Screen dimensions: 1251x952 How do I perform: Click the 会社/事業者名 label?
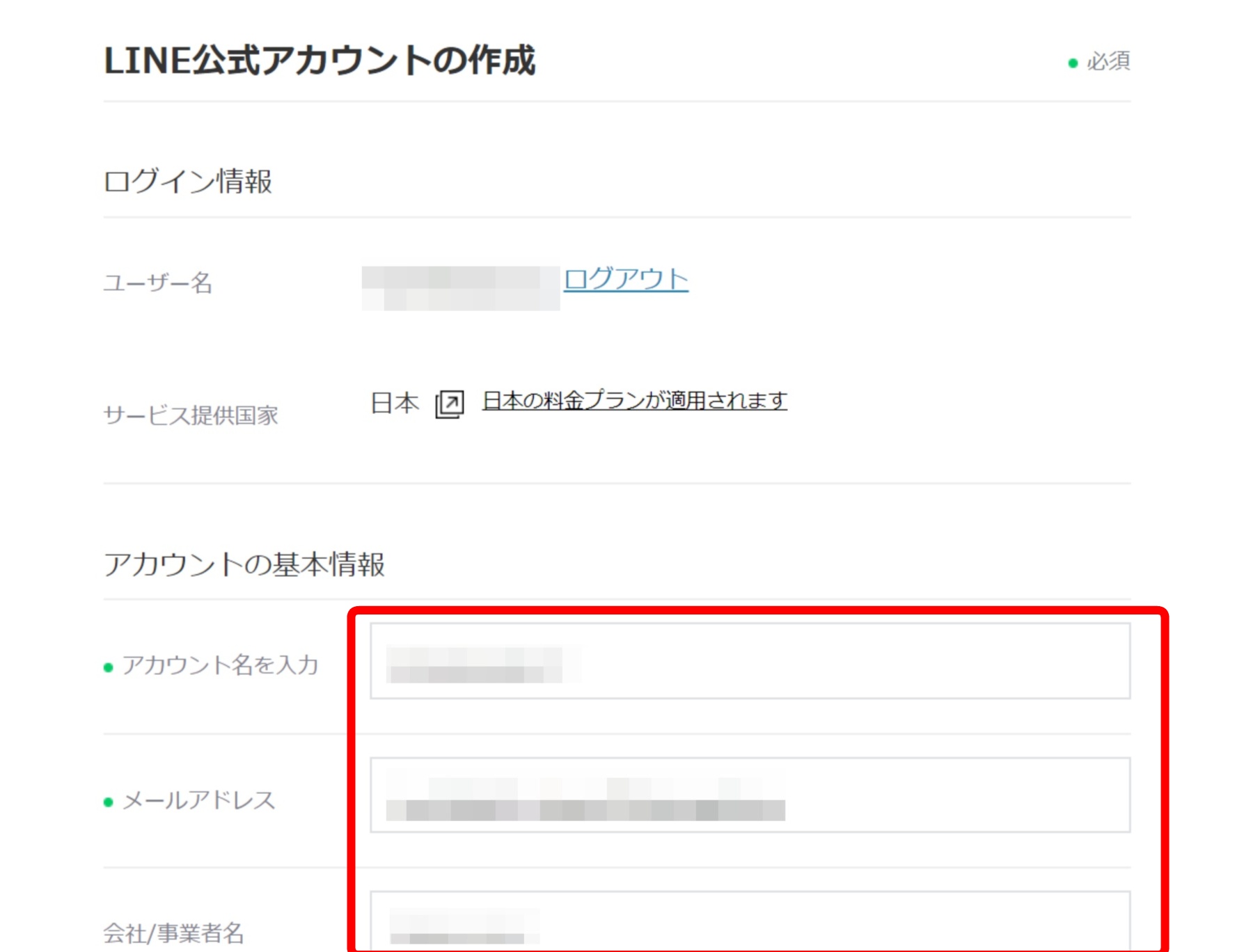(174, 933)
